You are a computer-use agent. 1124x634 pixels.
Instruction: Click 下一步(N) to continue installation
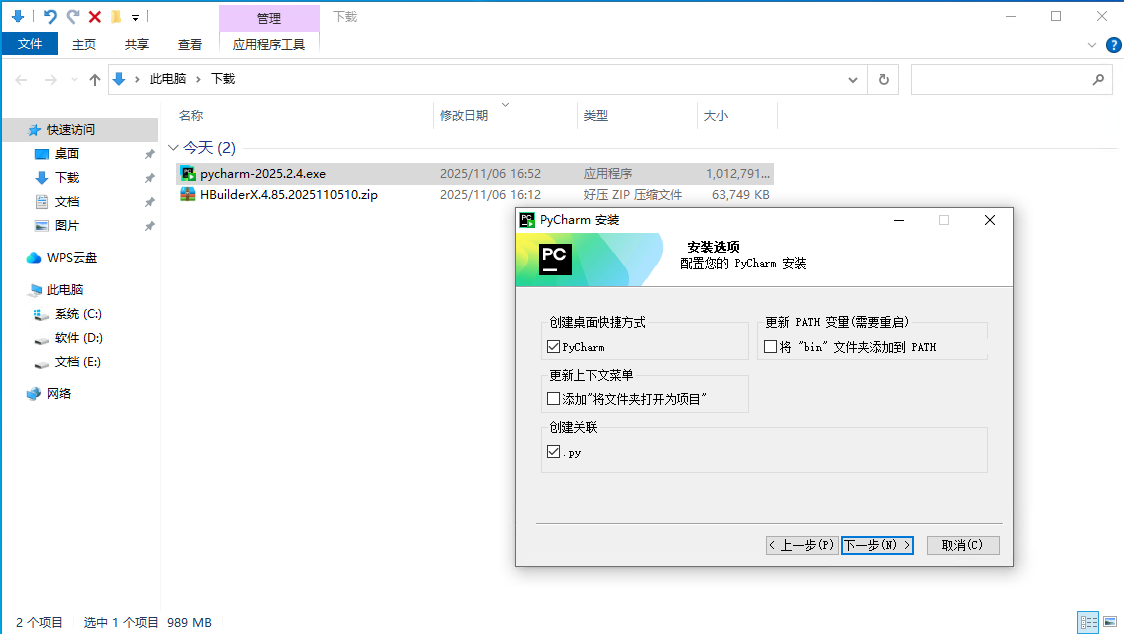click(877, 545)
